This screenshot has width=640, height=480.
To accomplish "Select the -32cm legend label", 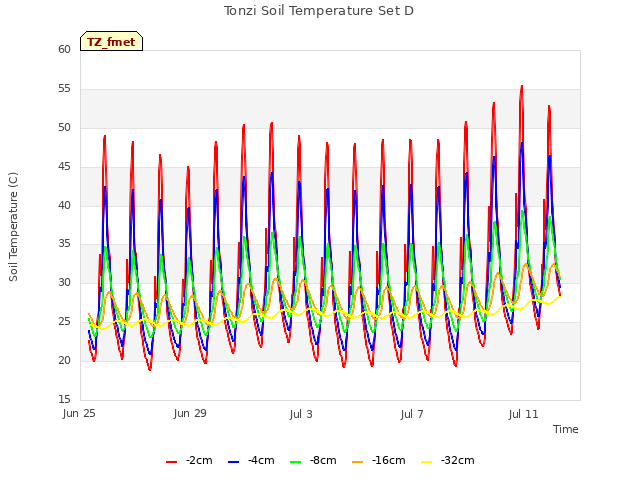I will 458,460.
